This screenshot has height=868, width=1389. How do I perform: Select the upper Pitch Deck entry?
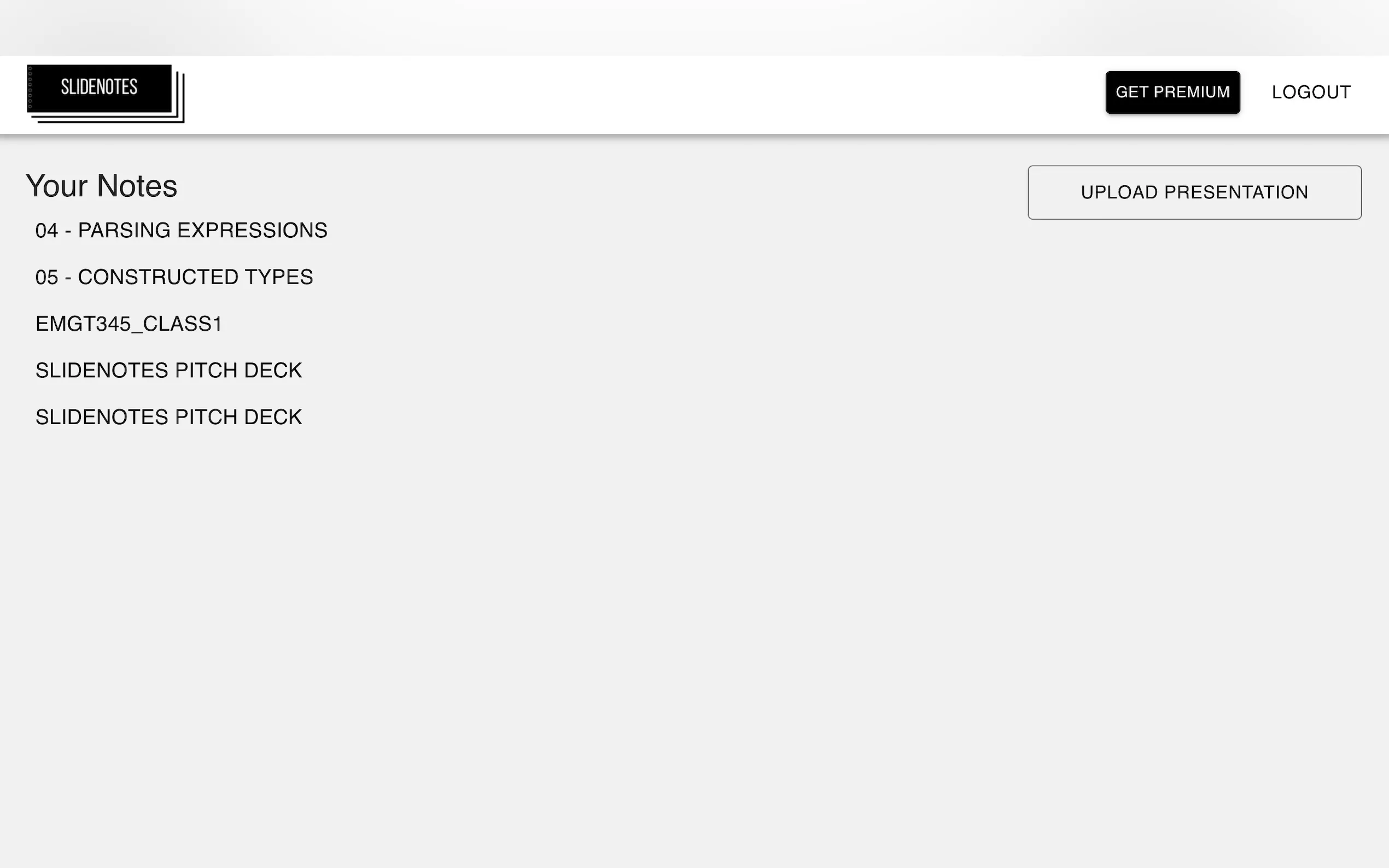coord(168,370)
